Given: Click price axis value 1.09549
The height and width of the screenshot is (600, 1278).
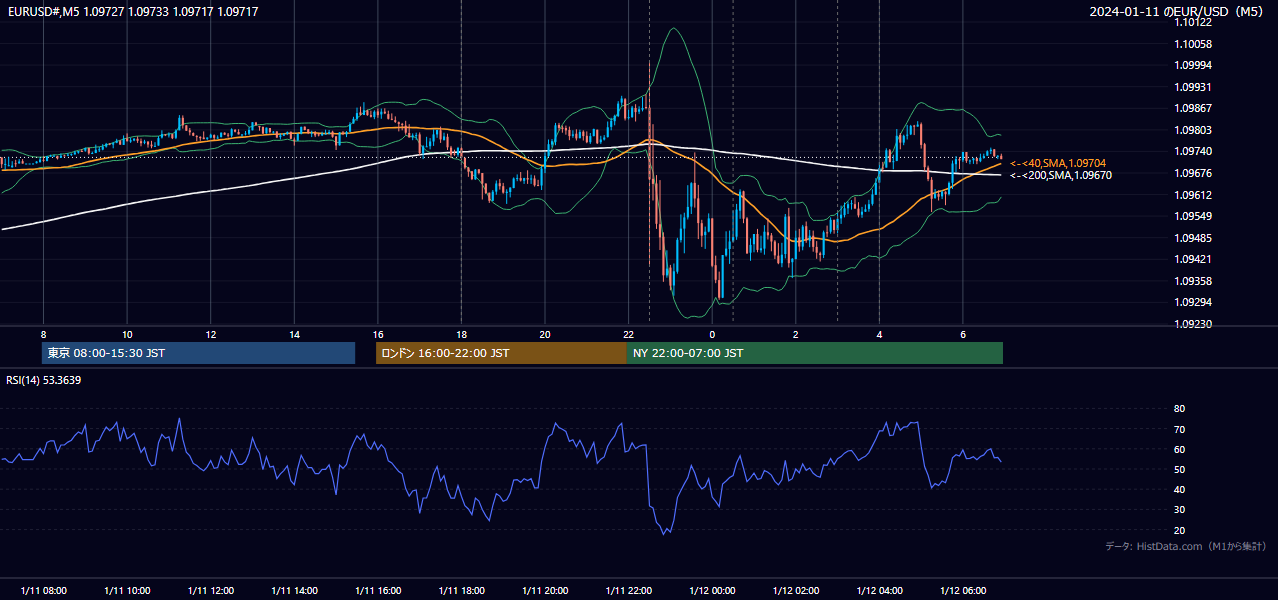Looking at the screenshot, I should [x=1193, y=216].
